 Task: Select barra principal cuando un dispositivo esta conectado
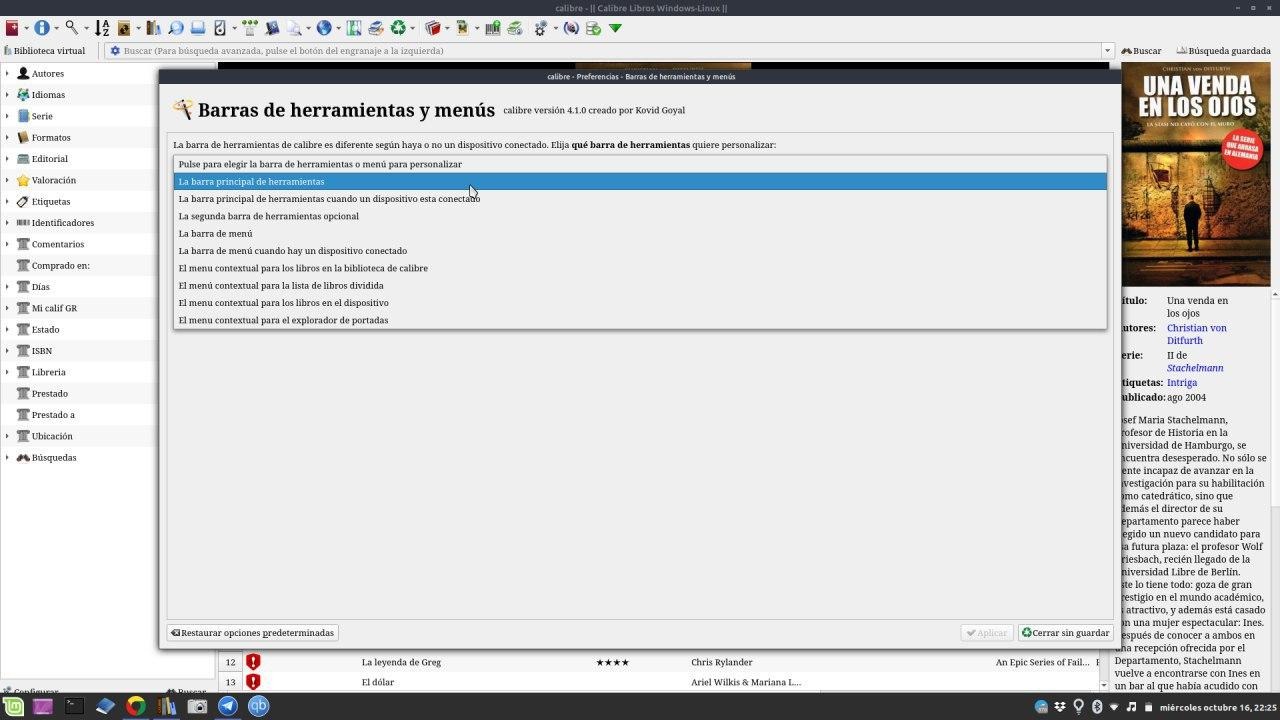pyautogui.click(x=640, y=198)
